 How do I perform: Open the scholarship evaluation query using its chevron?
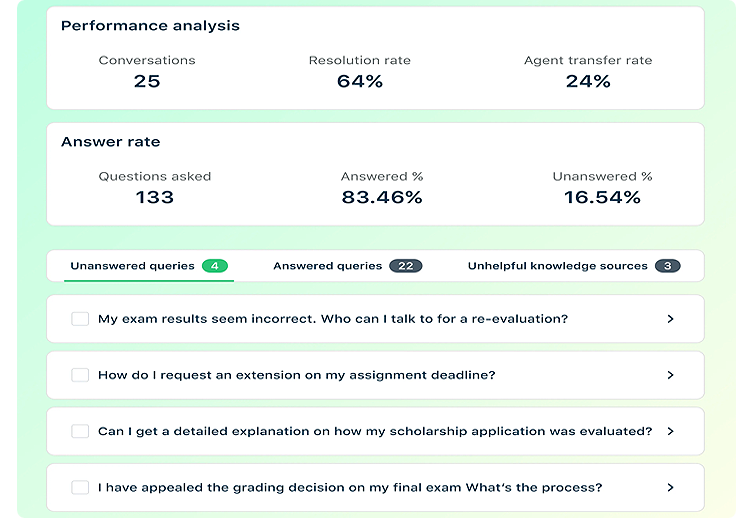[x=670, y=431]
